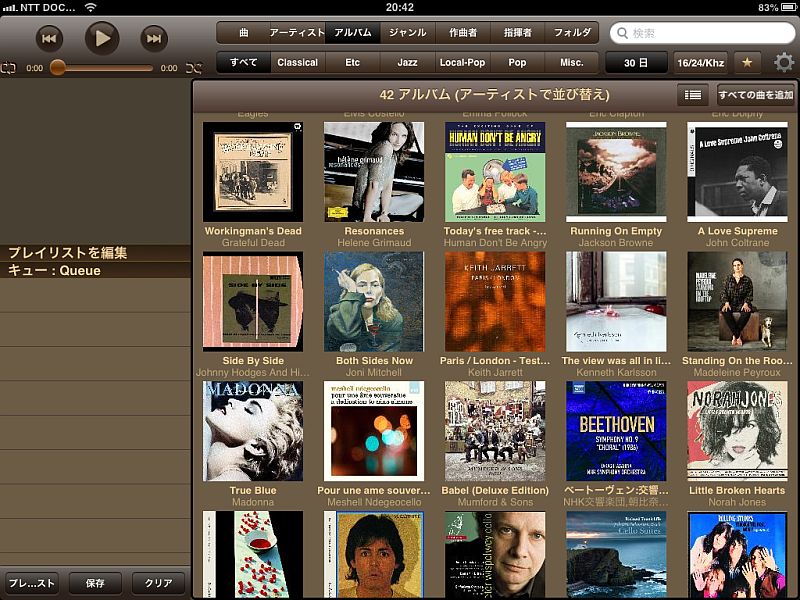Screen dimensions: 800x600
Task: Open Babel (Deluxe Edition) cover
Action: point(495,431)
